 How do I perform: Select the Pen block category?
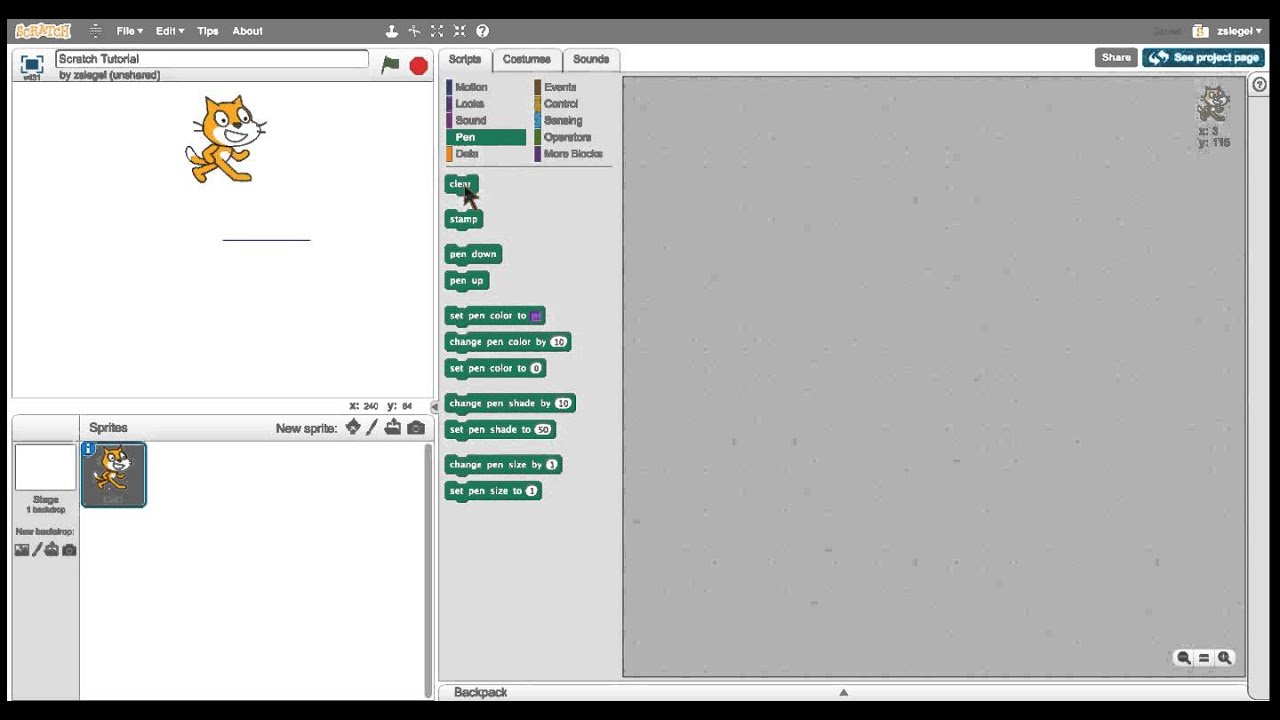tap(485, 137)
